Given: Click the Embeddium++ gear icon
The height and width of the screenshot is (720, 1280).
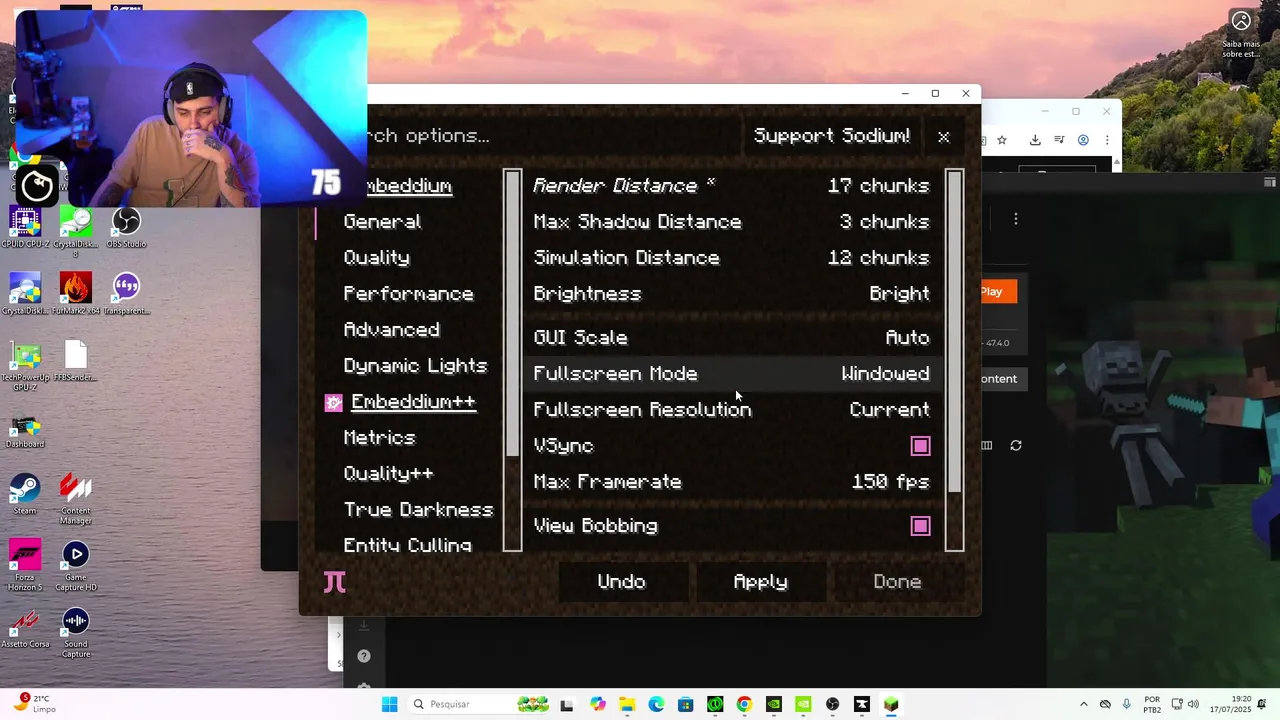Looking at the screenshot, I should [x=333, y=402].
